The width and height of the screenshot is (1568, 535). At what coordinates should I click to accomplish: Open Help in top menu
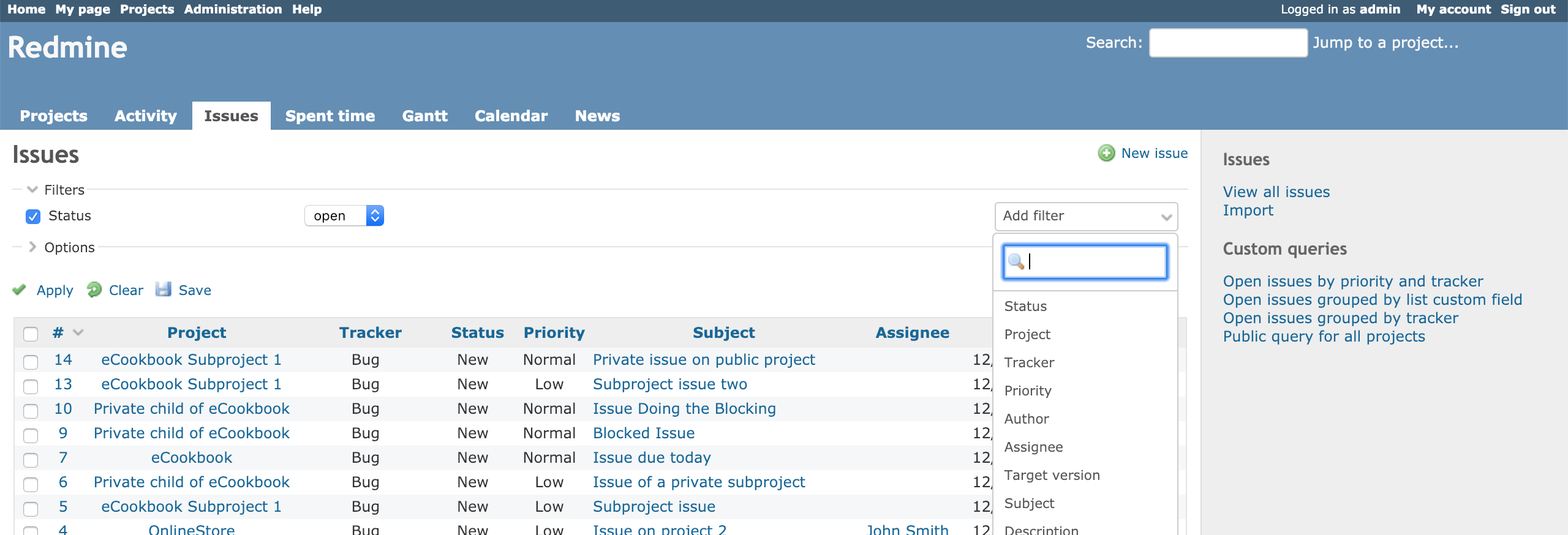pyautogui.click(x=307, y=9)
